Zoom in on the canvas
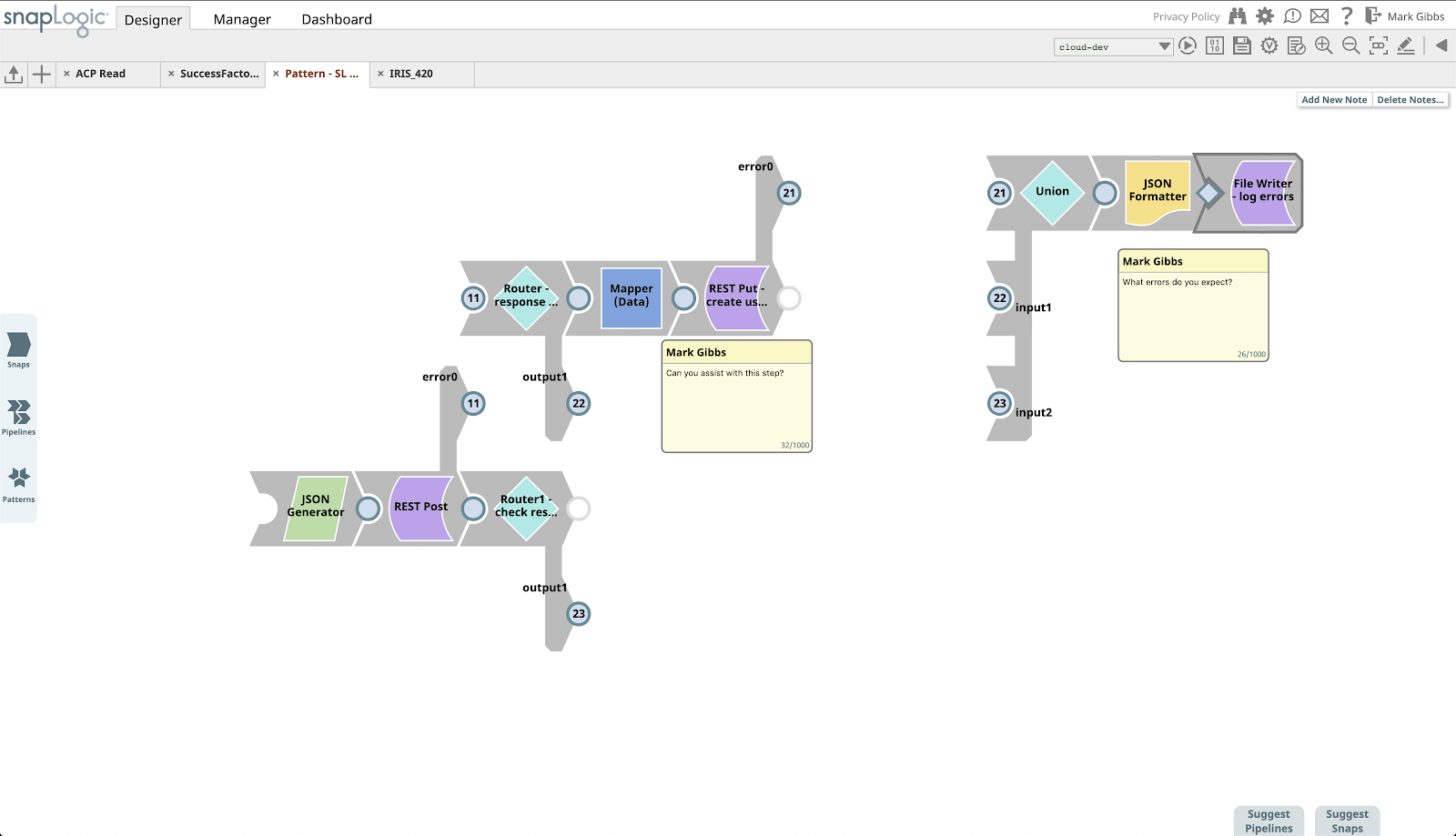This screenshot has height=836, width=1456. [1324, 45]
